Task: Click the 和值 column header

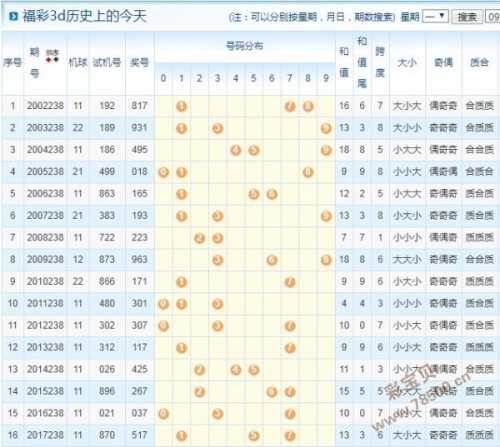Action: point(344,62)
